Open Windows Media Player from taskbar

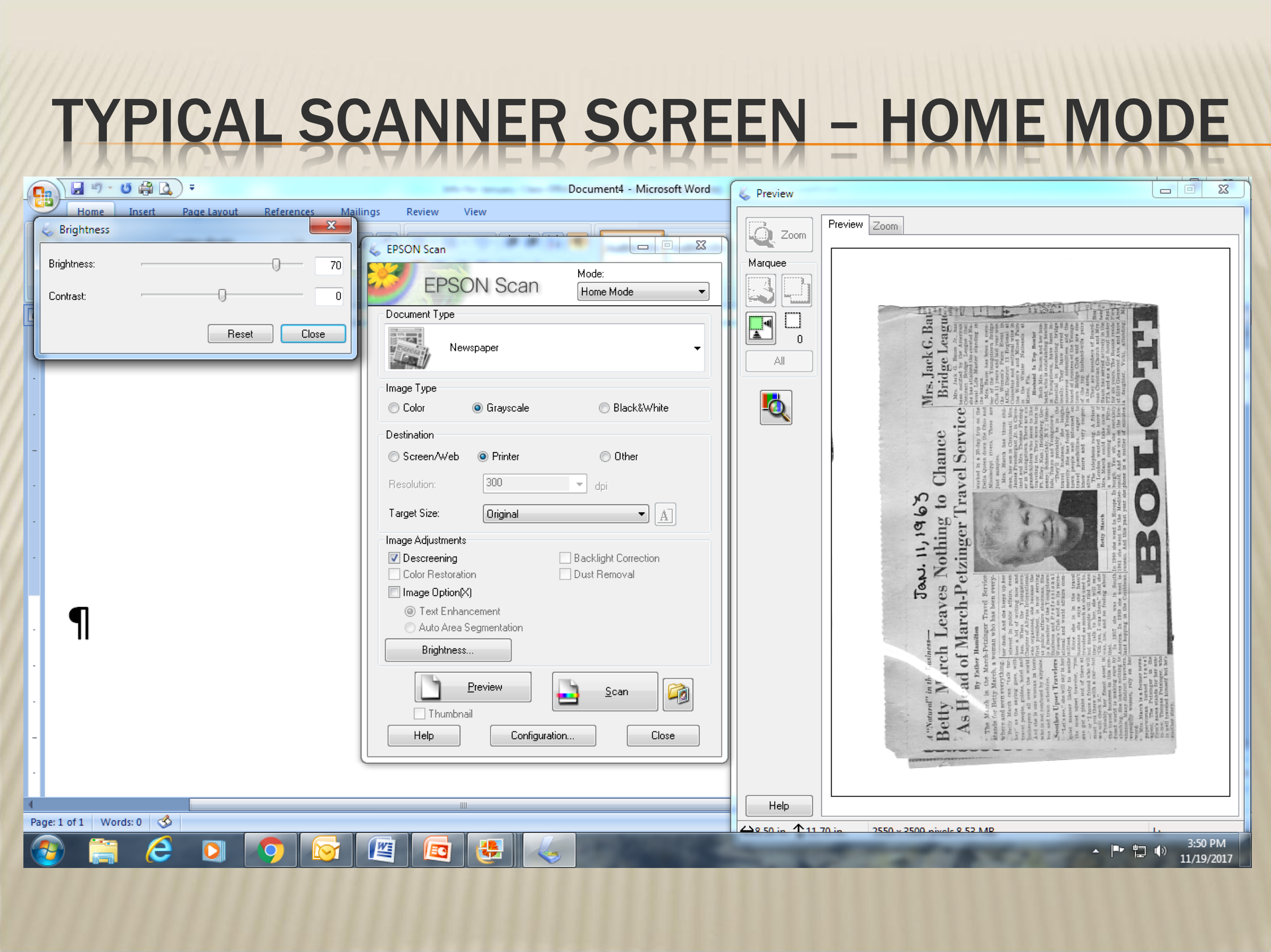(x=213, y=851)
